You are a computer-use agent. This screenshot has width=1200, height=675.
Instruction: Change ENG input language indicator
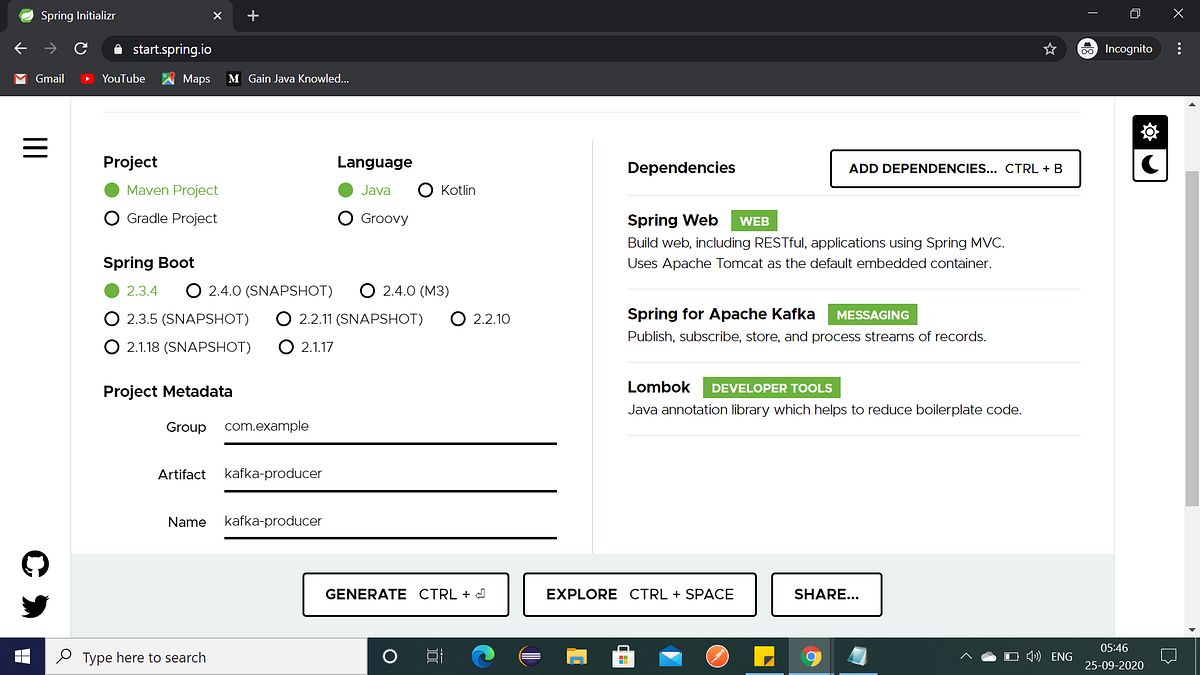(x=1062, y=657)
